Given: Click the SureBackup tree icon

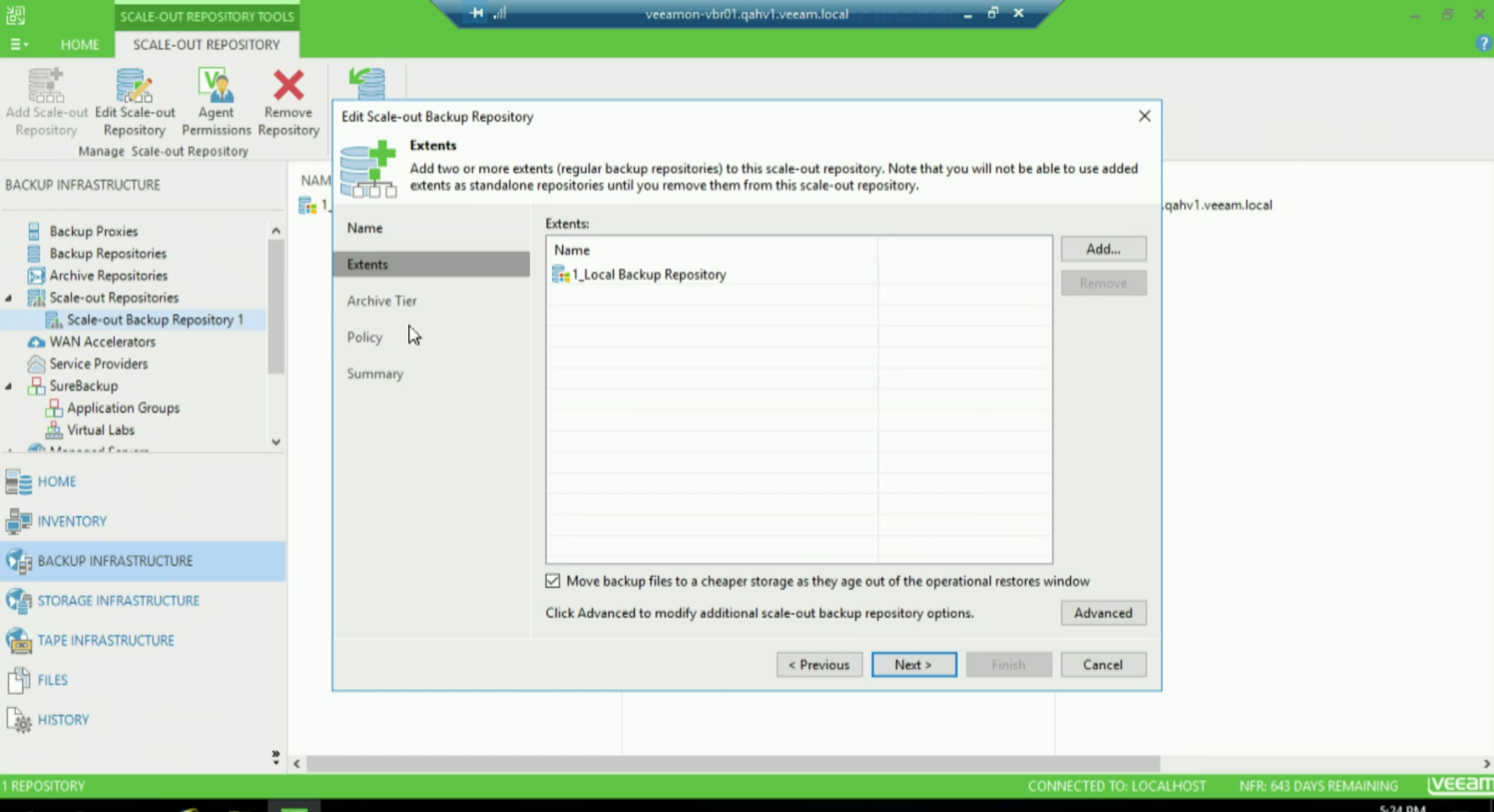Looking at the screenshot, I should coord(36,386).
